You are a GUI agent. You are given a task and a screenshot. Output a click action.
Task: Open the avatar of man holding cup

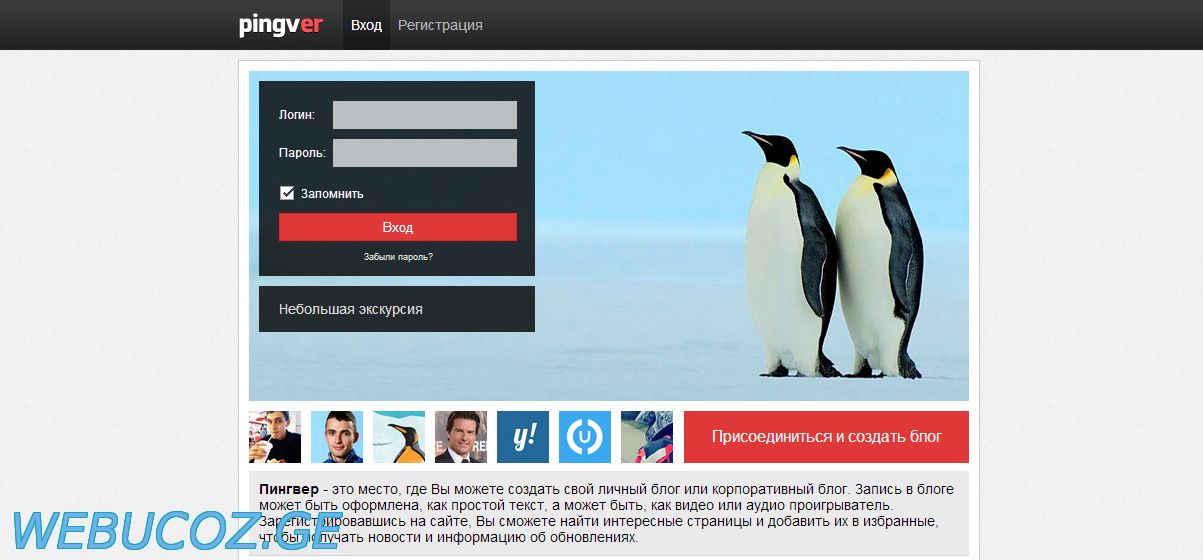(275, 437)
